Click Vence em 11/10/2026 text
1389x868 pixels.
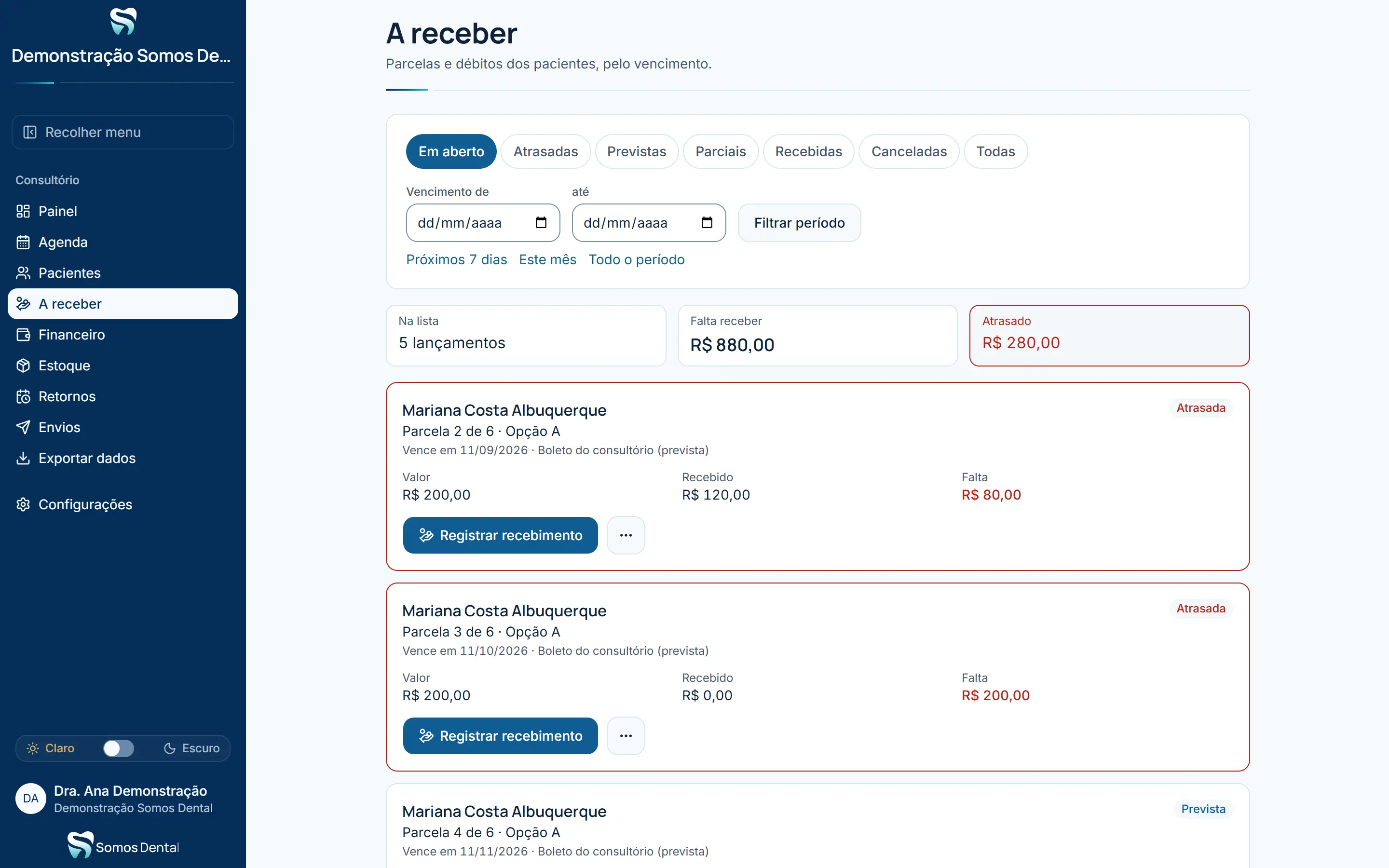[465, 651]
